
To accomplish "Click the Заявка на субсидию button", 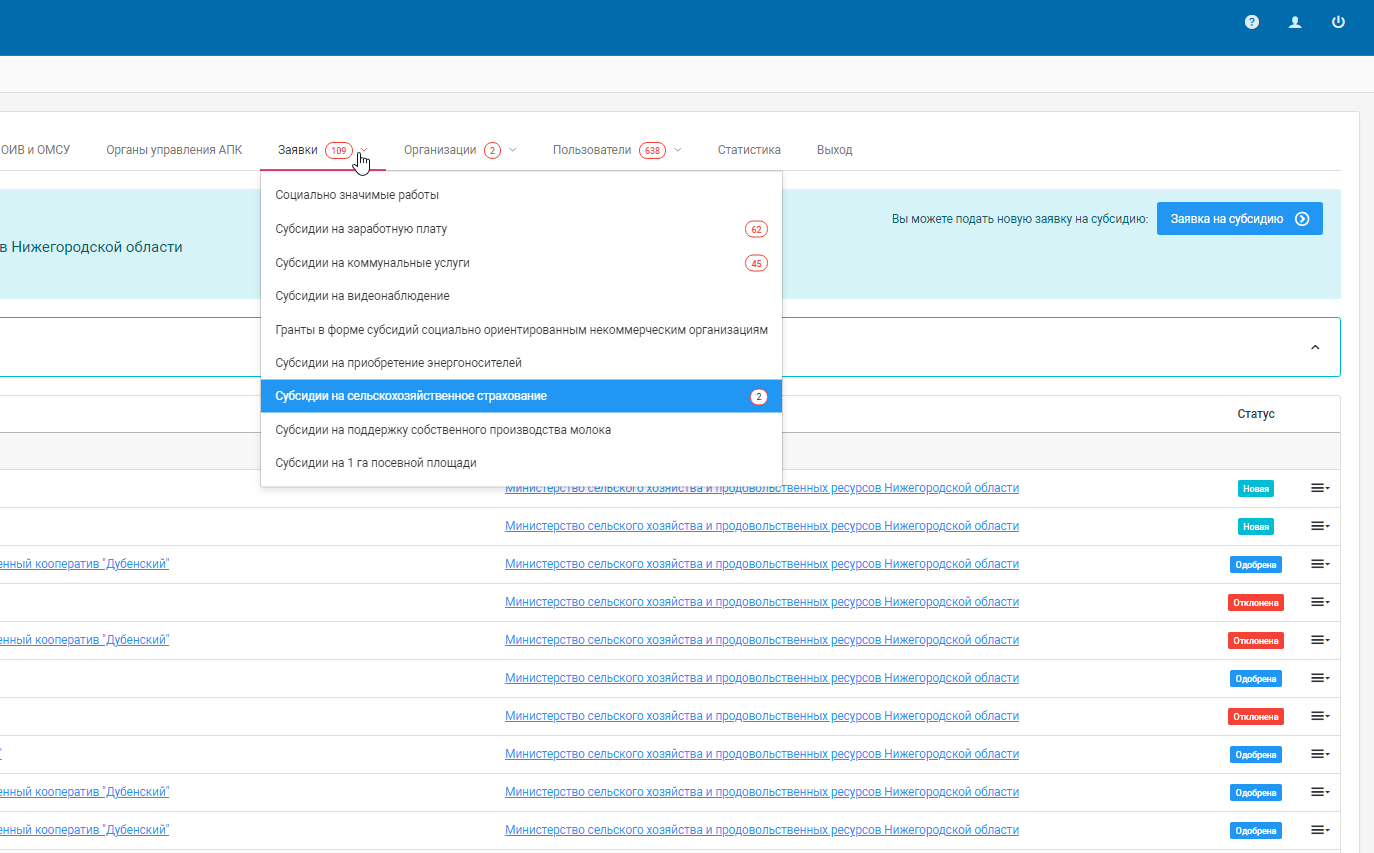I will [x=1239, y=219].
